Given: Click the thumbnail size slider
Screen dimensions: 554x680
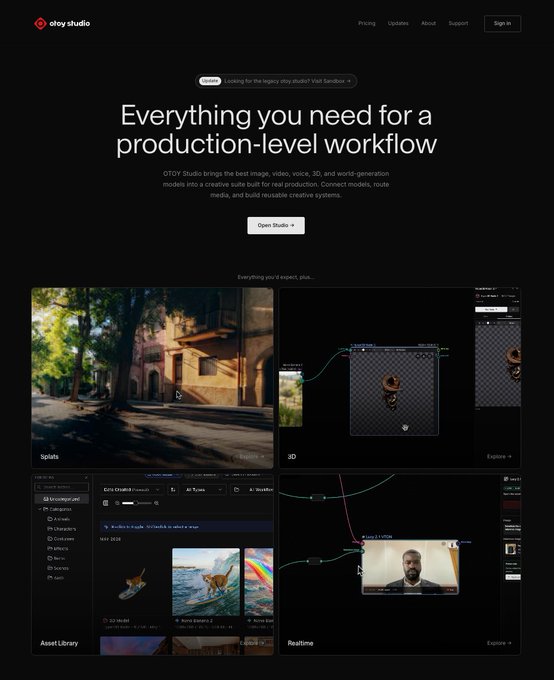Looking at the screenshot, I should [x=137, y=503].
